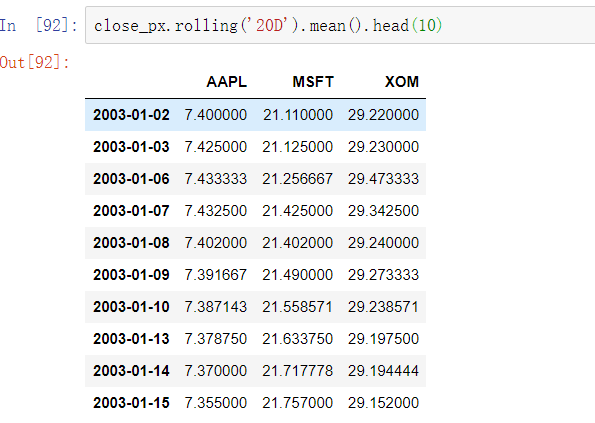595x423 pixels.
Task: Select row index 2003-01-10
Action: click(x=131, y=307)
